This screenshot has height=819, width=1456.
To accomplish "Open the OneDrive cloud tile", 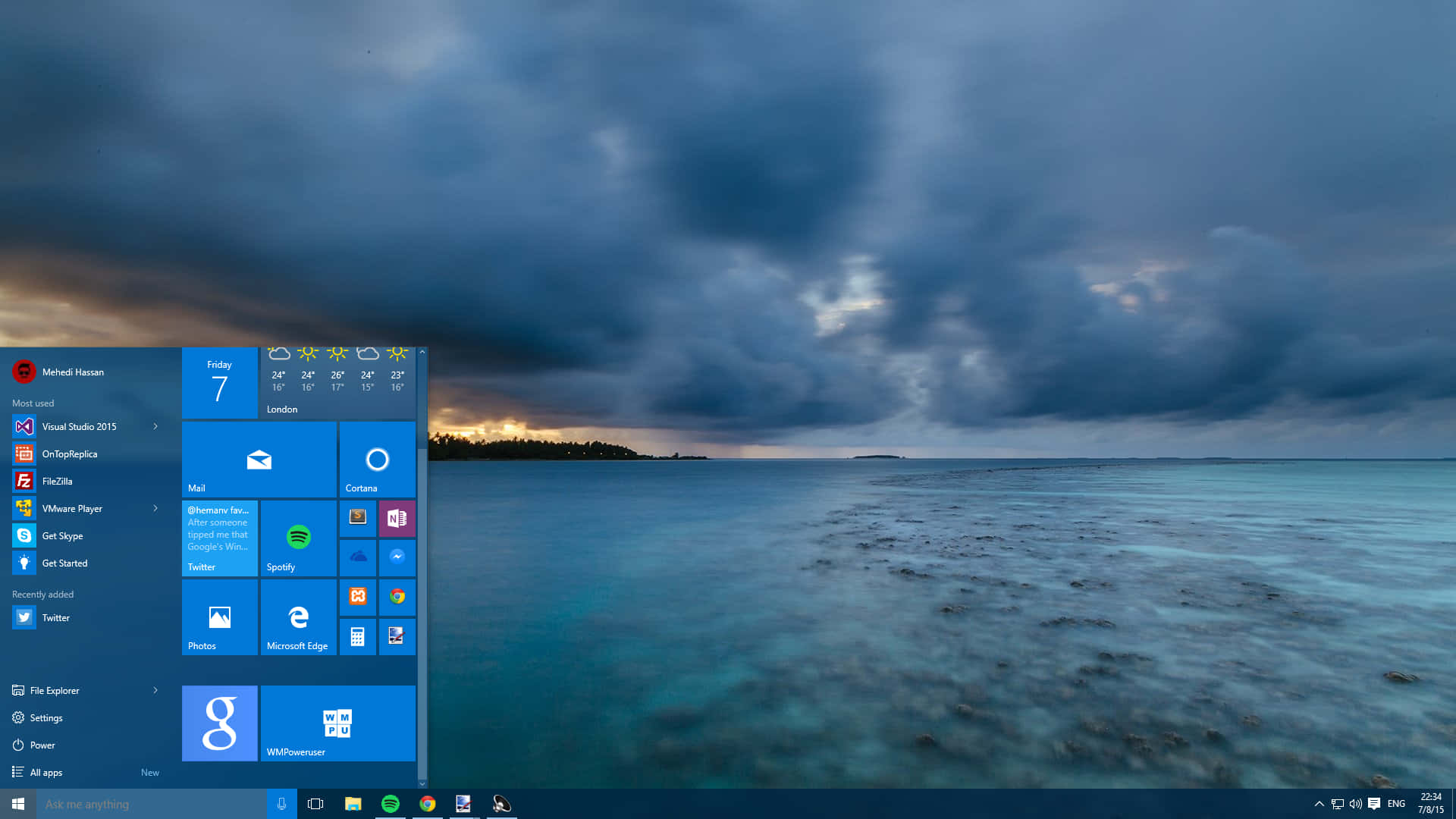I will pyautogui.click(x=357, y=557).
